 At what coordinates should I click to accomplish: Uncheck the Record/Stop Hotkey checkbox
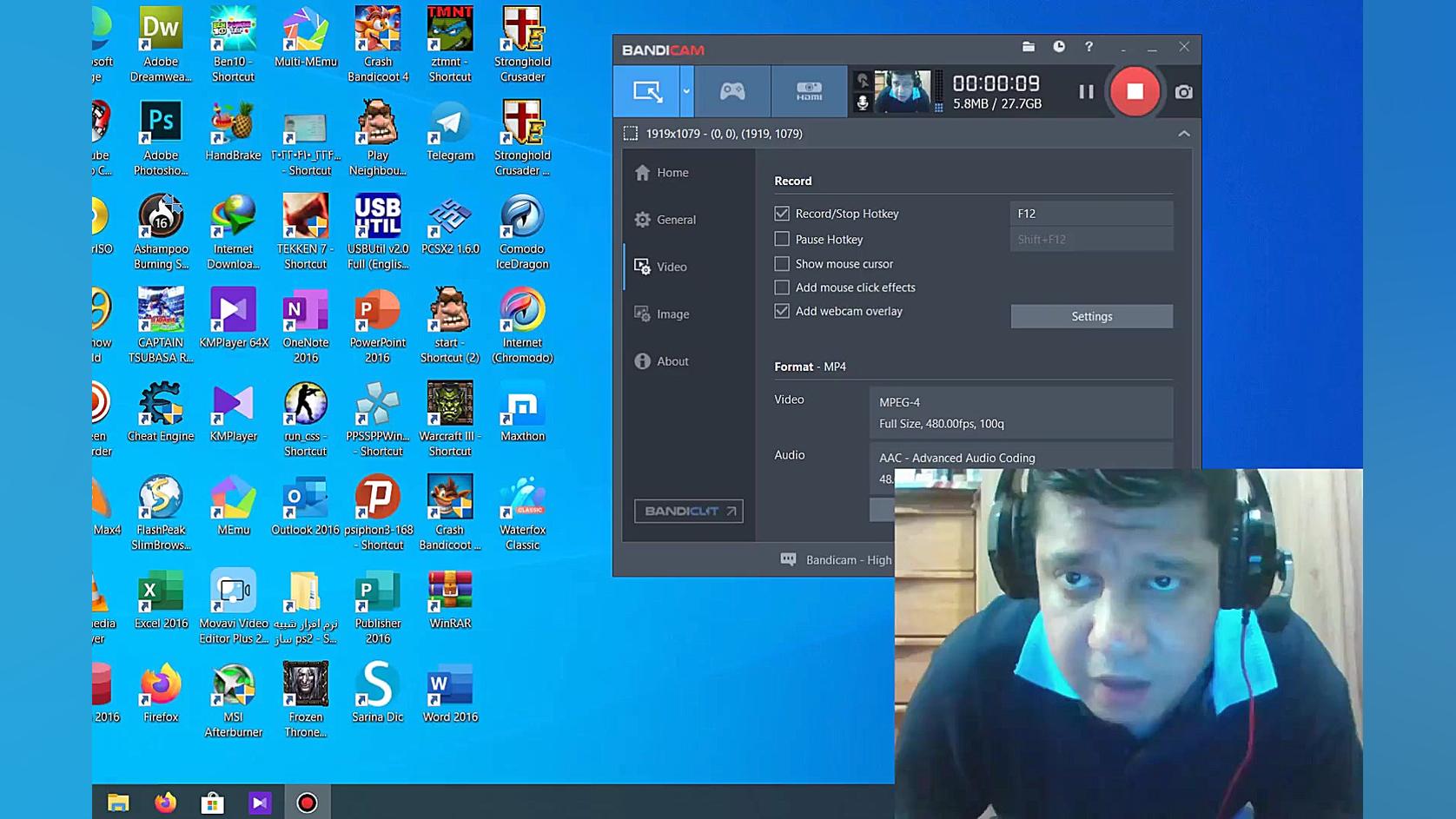(x=782, y=214)
